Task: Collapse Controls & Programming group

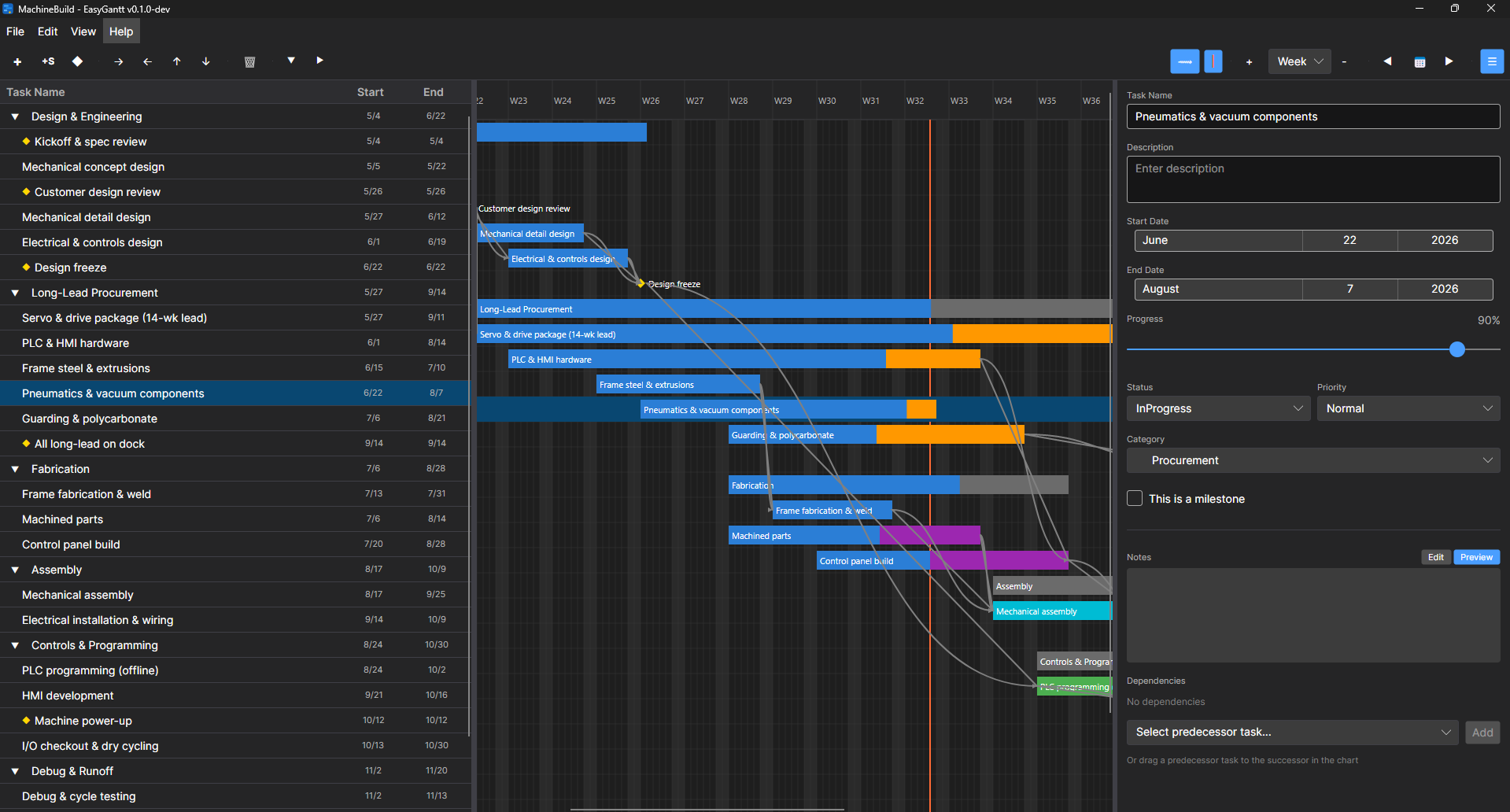Action: pos(15,645)
